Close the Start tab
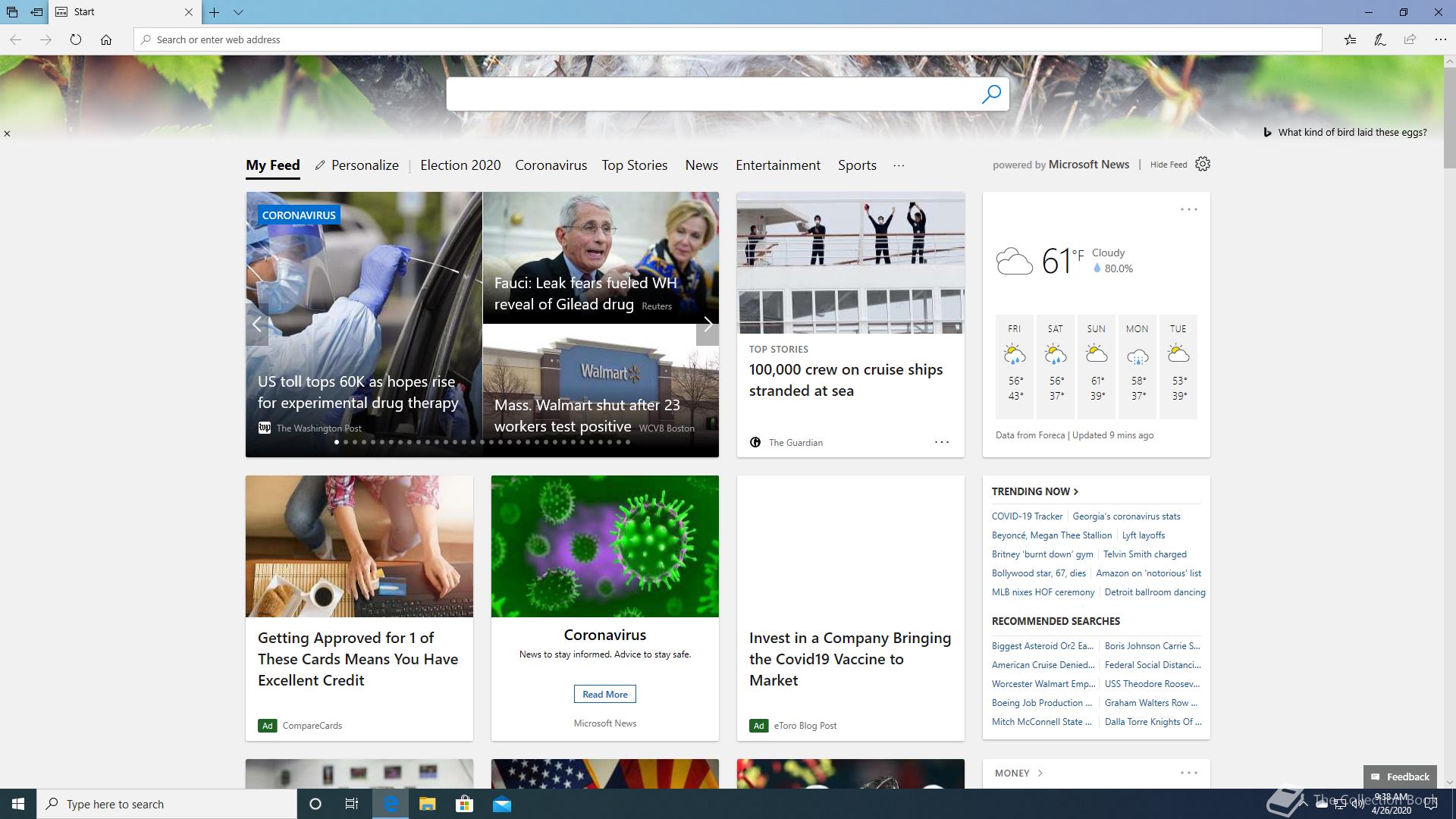Image resolution: width=1456 pixels, height=819 pixels. pyautogui.click(x=189, y=12)
